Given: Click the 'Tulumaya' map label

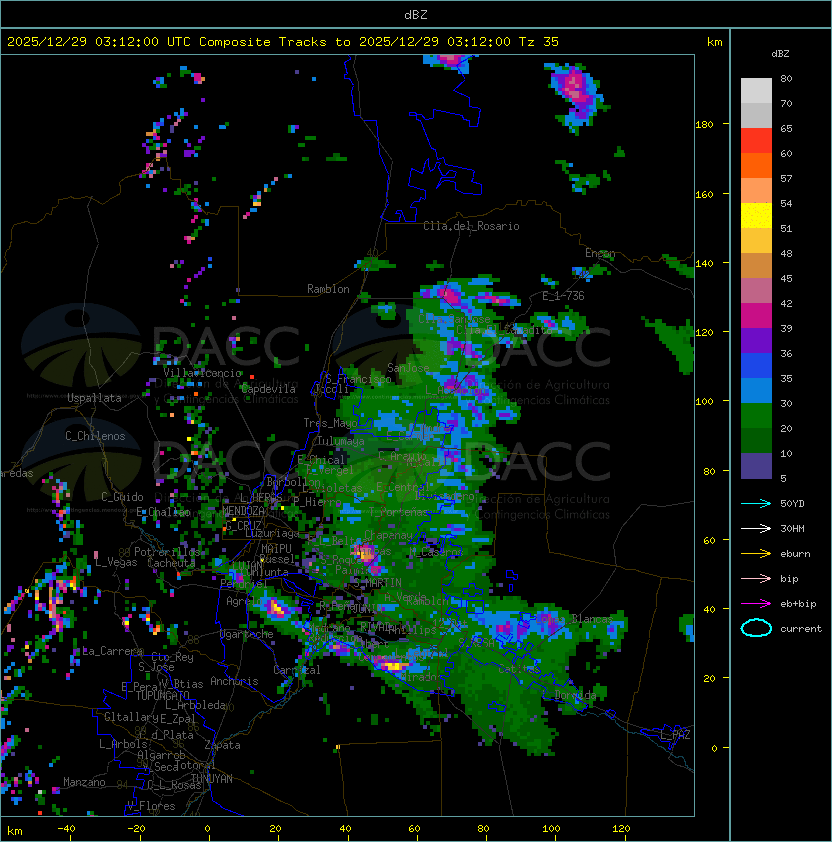Looking at the screenshot, I should 341,441.
